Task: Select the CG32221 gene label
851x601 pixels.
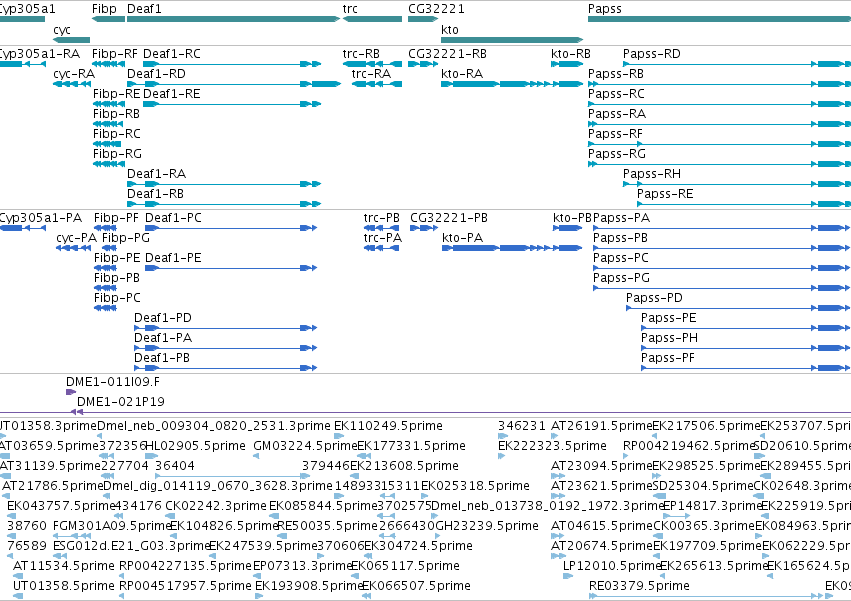Action: tap(436, 9)
